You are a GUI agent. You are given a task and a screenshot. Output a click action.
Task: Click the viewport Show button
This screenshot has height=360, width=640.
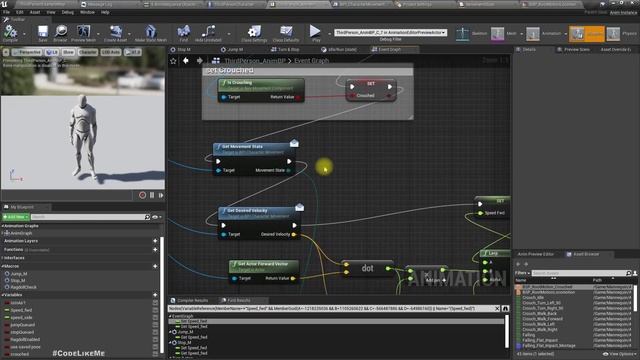[x=69, y=52]
